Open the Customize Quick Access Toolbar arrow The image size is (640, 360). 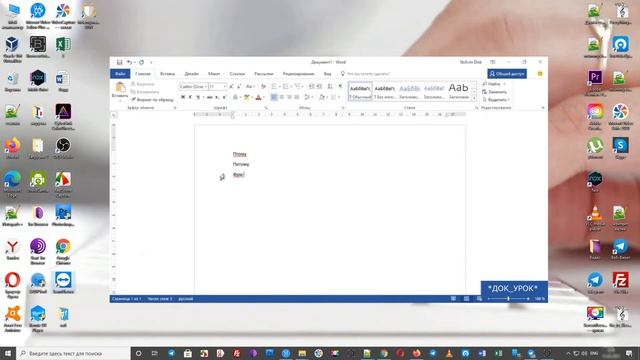151,62
